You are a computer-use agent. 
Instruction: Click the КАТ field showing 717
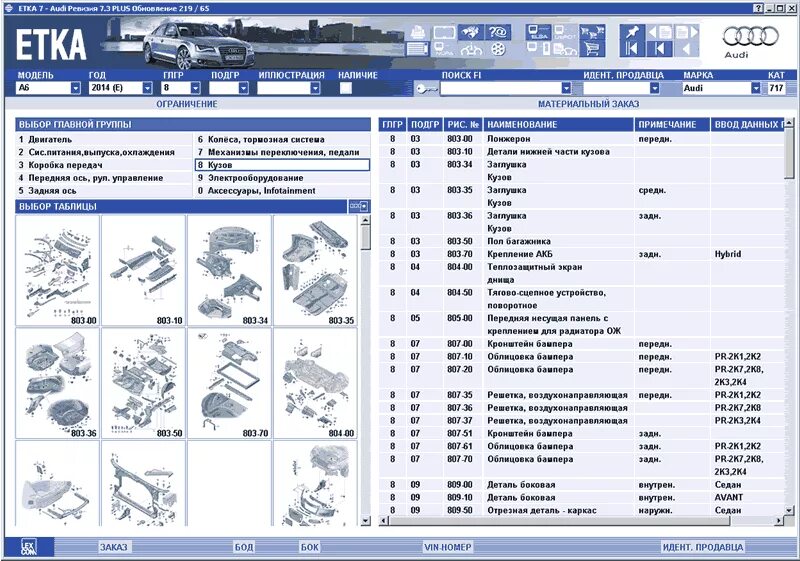776,88
